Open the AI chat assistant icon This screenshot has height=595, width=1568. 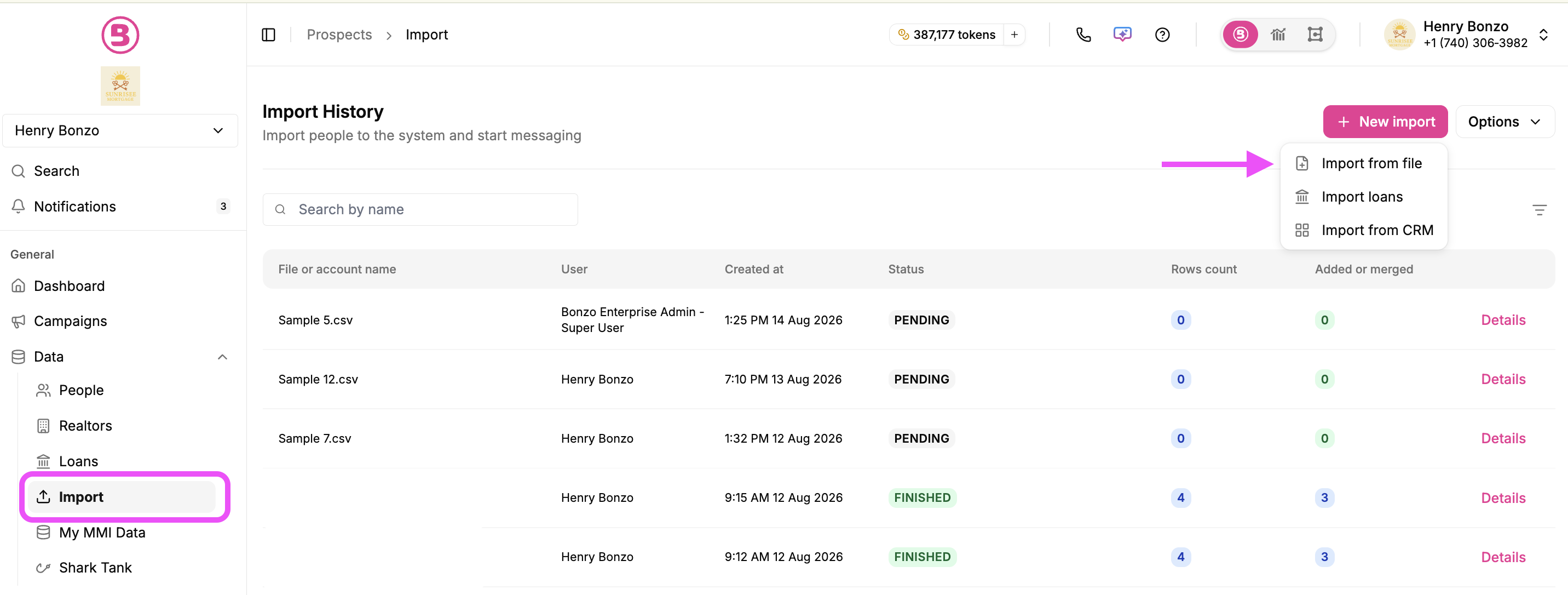tap(1122, 35)
